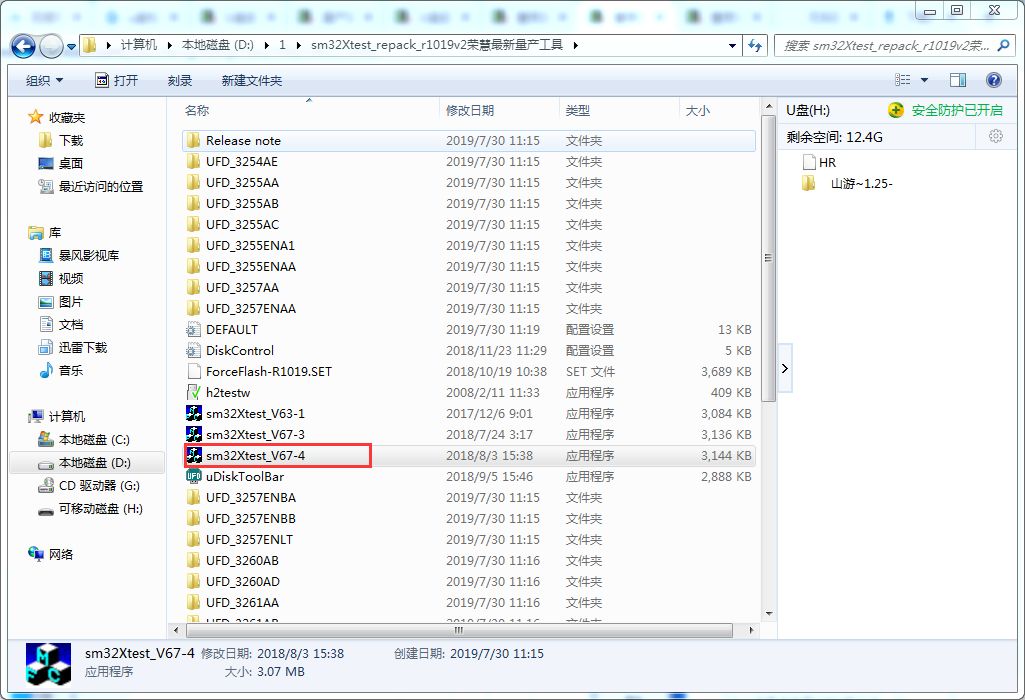Refresh the current folder view

tap(755, 45)
